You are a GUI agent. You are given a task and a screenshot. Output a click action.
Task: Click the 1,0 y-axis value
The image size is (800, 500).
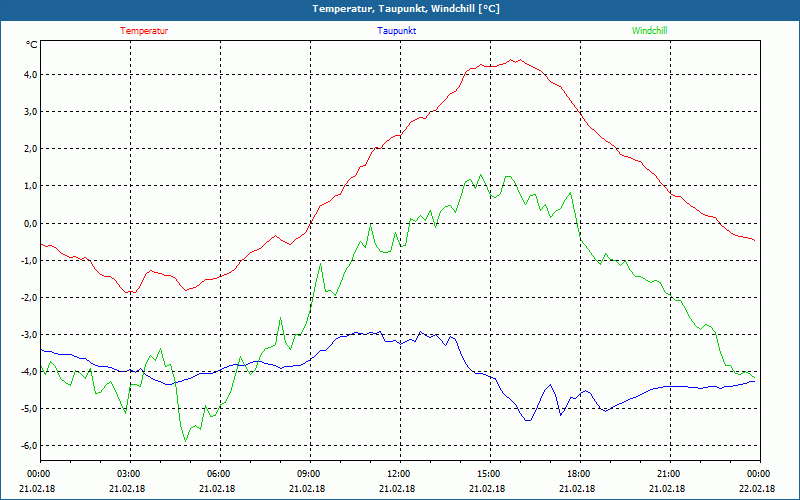[31, 186]
